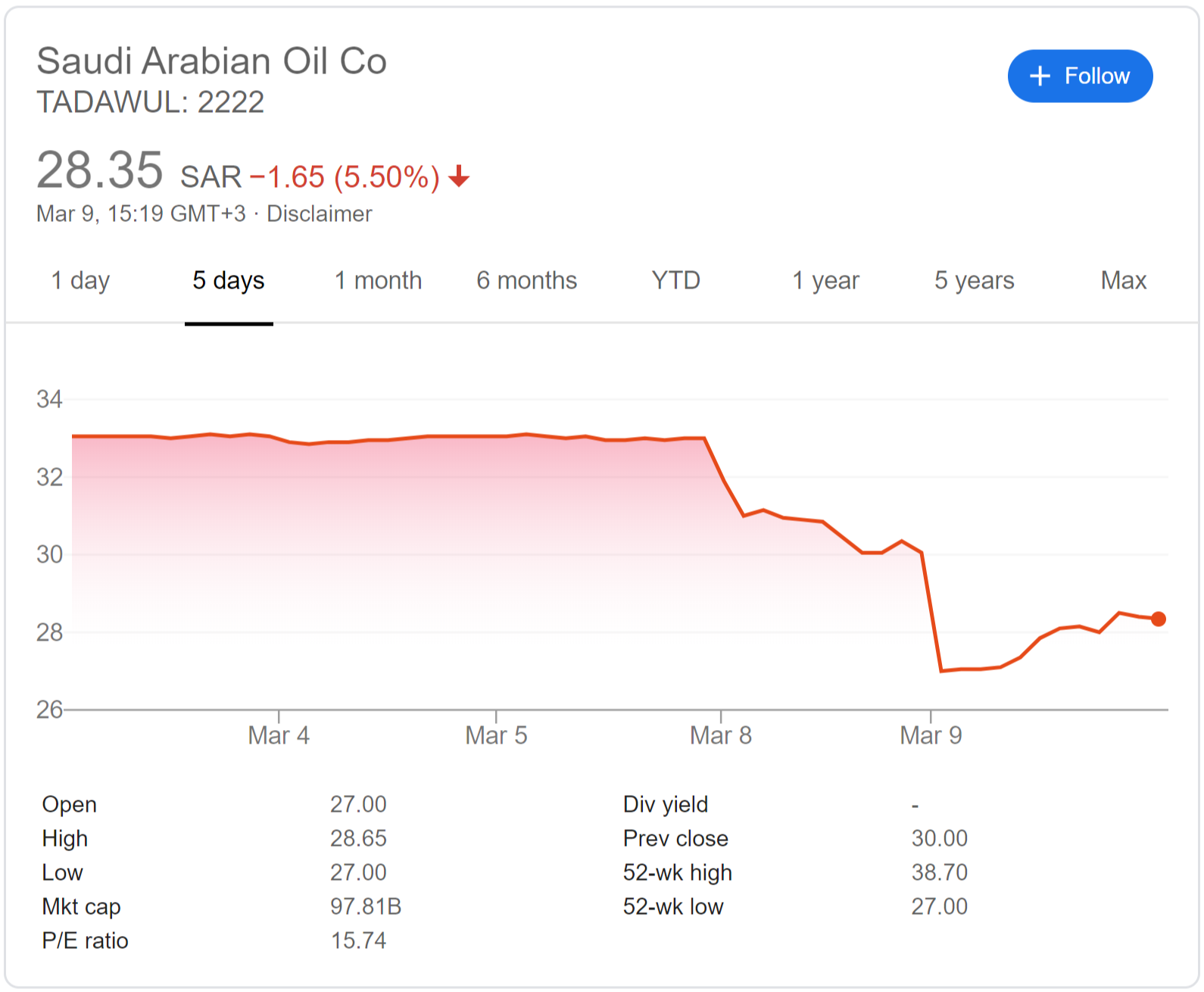Click the Prev close value 30.00
Screen dimensions: 1204x992
[x=939, y=838]
